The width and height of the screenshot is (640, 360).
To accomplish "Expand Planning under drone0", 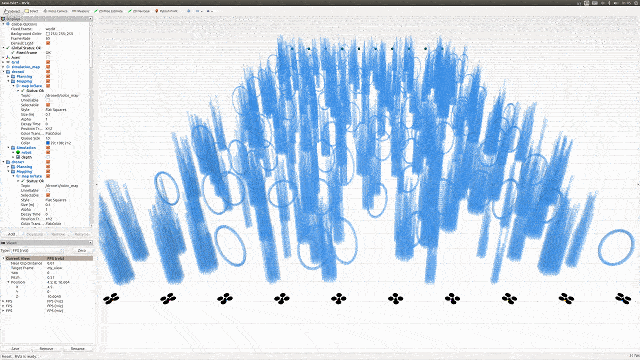I will click(x=8, y=76).
